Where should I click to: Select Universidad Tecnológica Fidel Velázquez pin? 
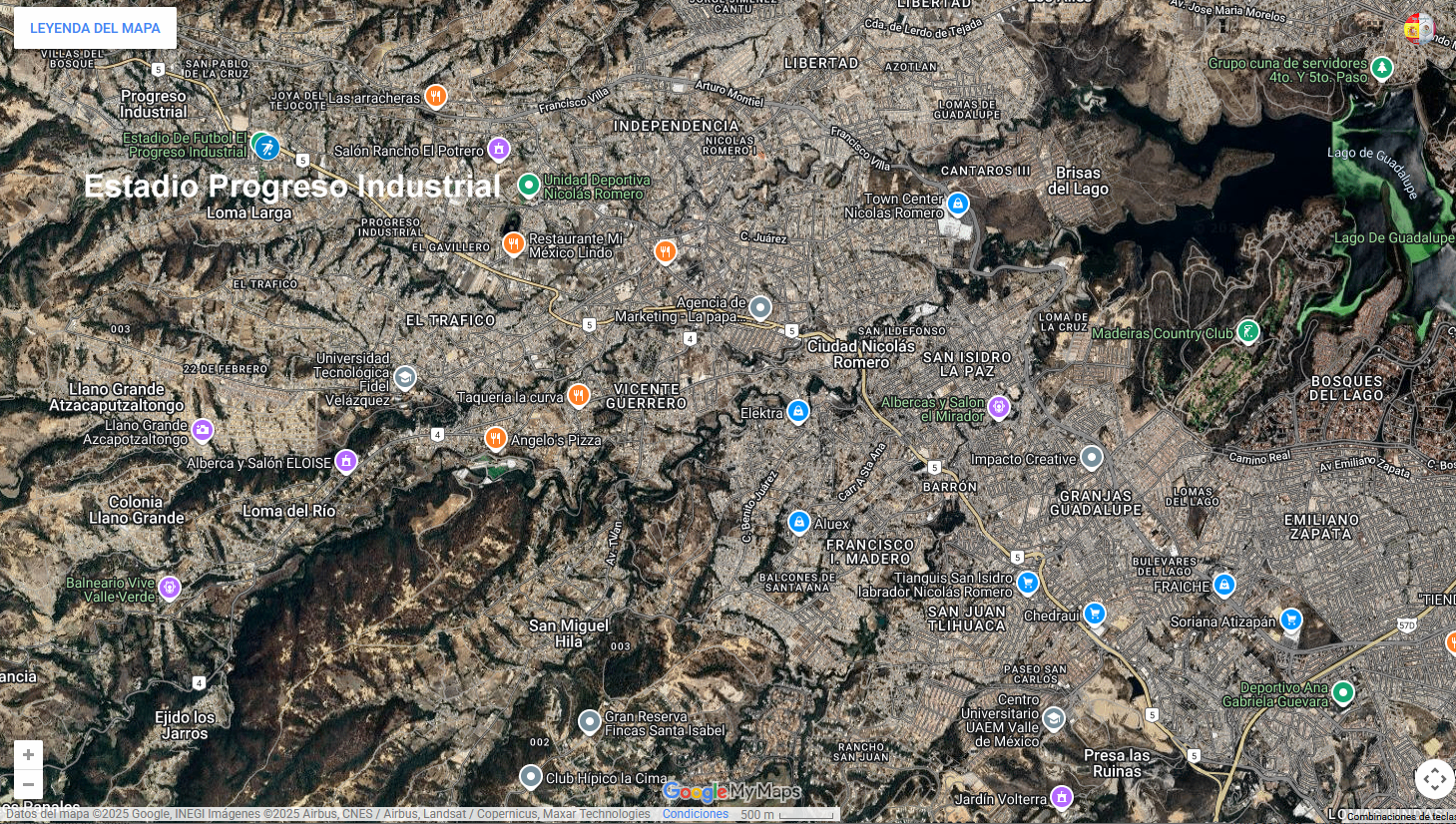point(405,377)
